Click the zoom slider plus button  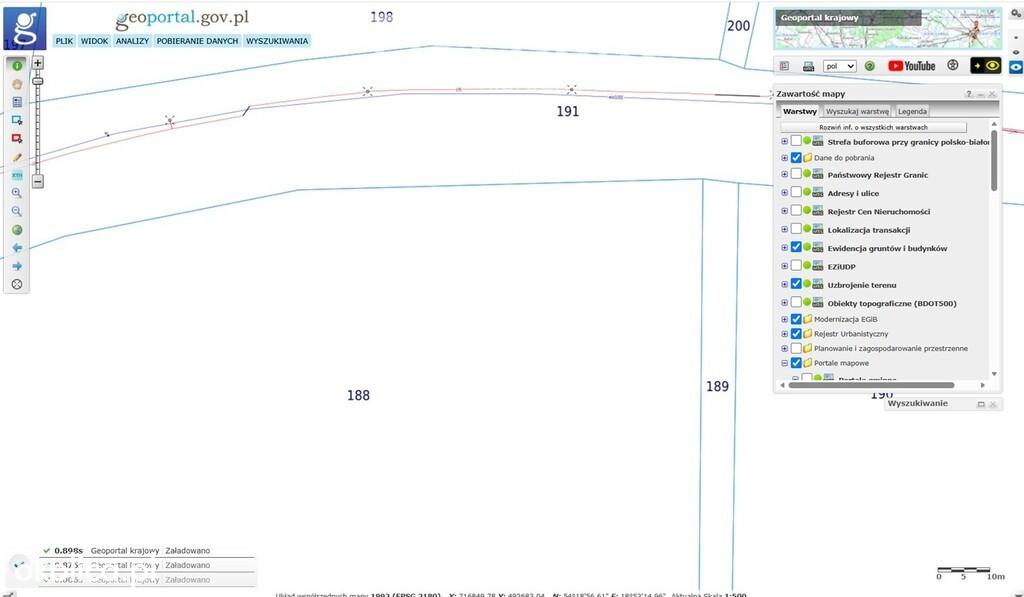[38, 63]
